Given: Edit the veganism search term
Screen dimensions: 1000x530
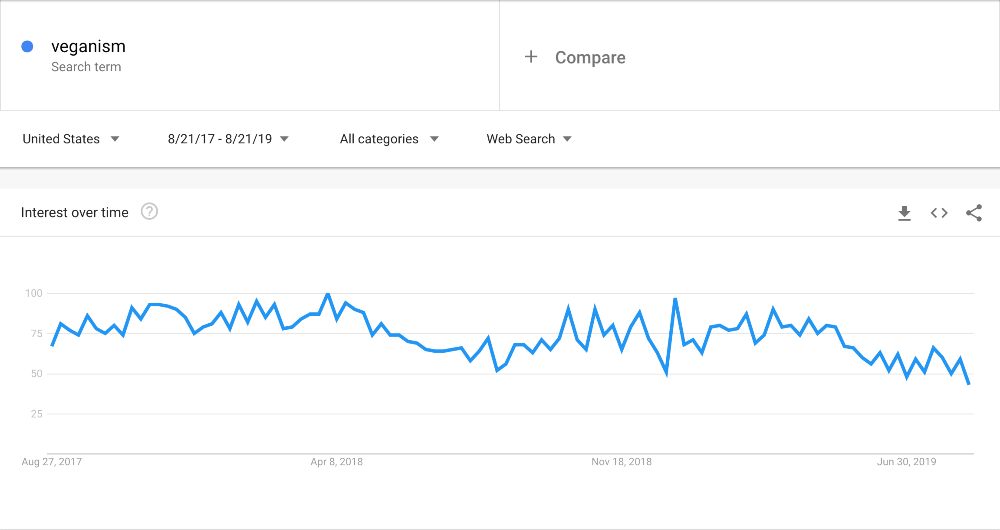Looking at the screenshot, I should 88,46.
